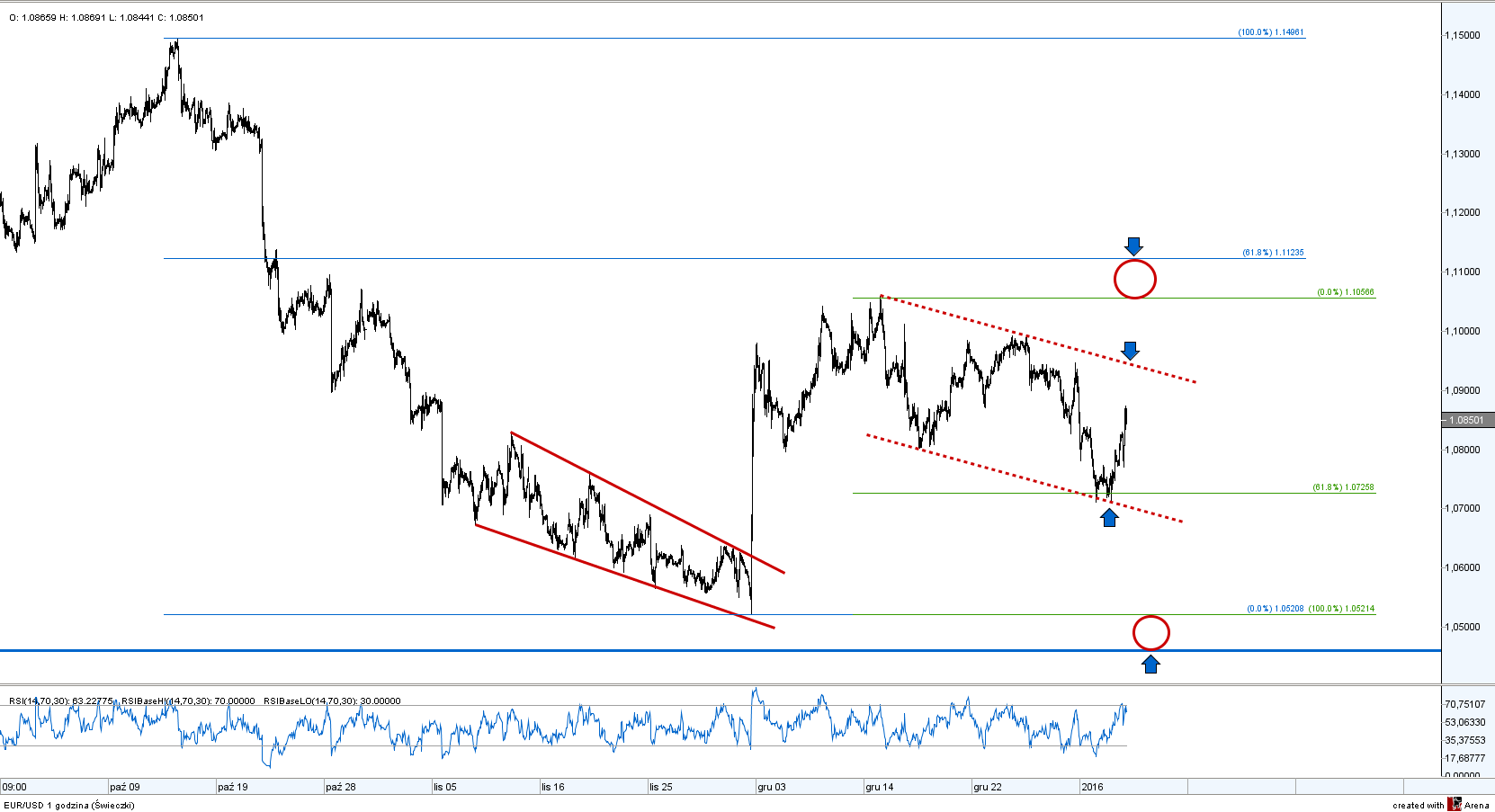
Task: Click the green Fibonacci label '(100.0%) 1.05214'
Action: tap(1341, 609)
